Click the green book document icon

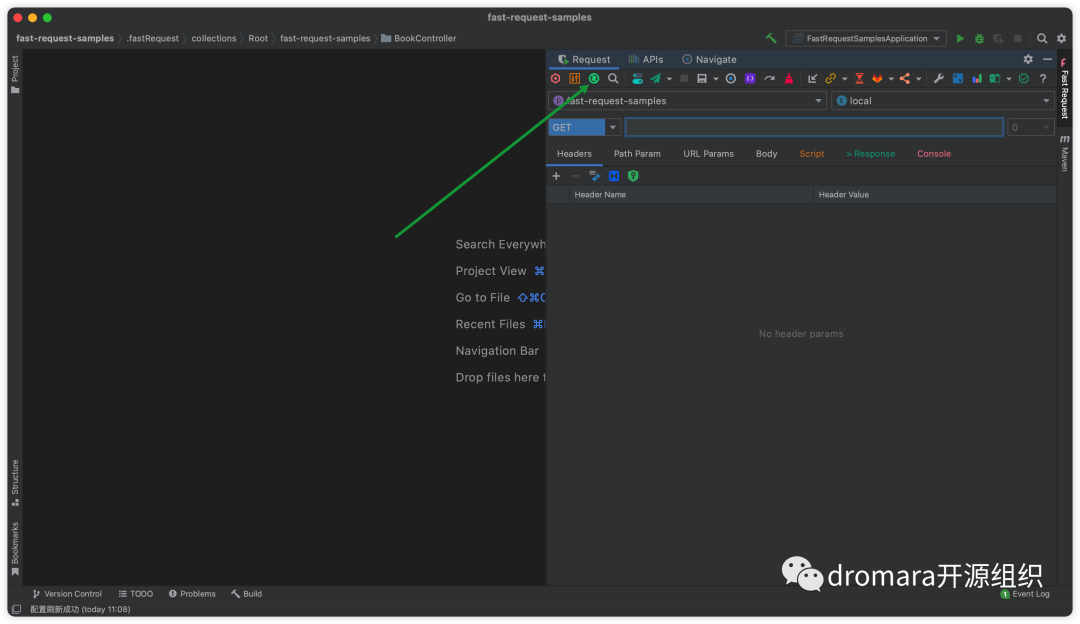pos(995,79)
